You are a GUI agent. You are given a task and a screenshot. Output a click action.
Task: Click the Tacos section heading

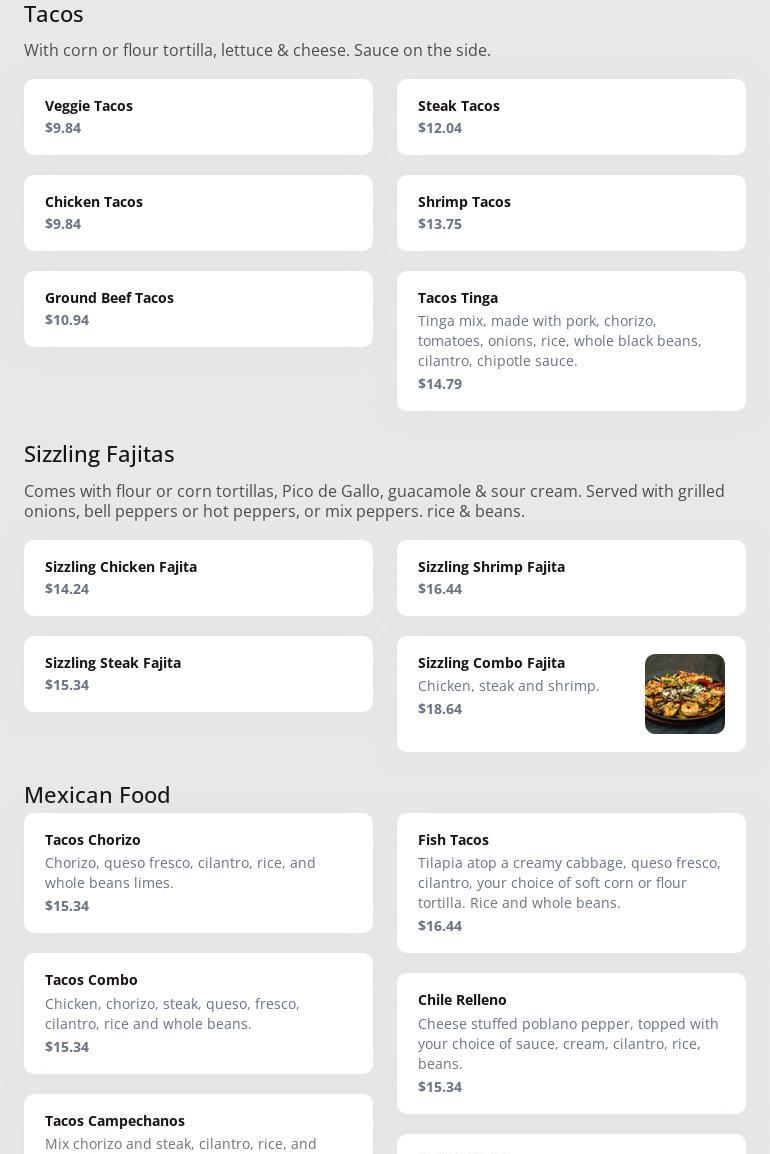[x=54, y=15]
